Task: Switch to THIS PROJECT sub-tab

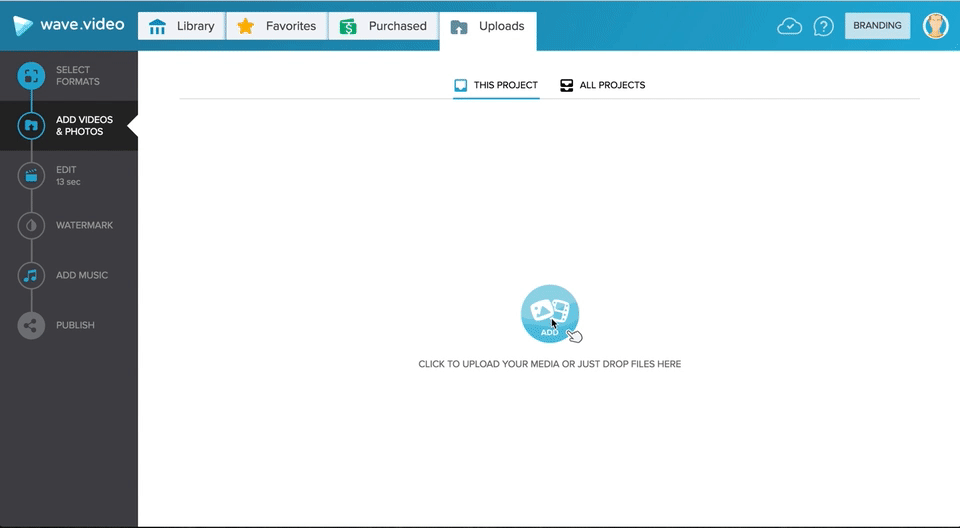Action: click(x=496, y=85)
